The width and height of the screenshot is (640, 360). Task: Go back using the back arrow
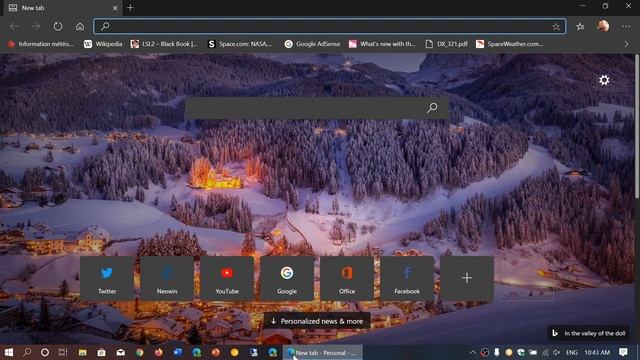coord(14,27)
